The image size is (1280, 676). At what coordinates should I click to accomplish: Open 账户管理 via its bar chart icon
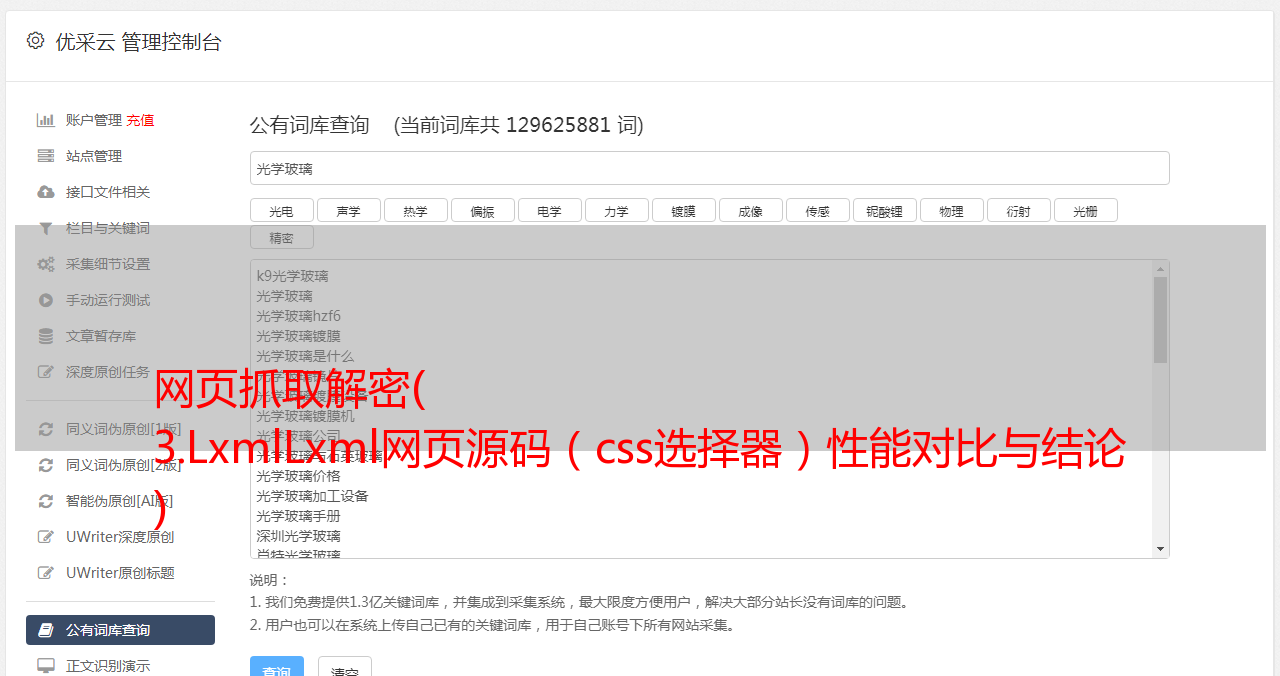[46, 120]
